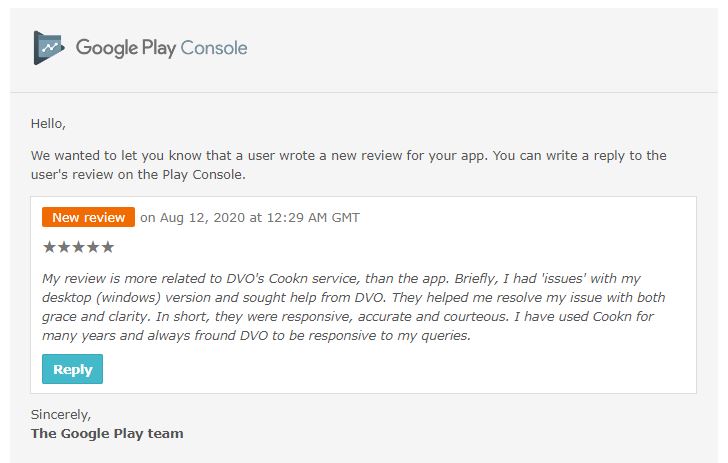
Task: Click the Hello greeting line
Action: click(48, 124)
